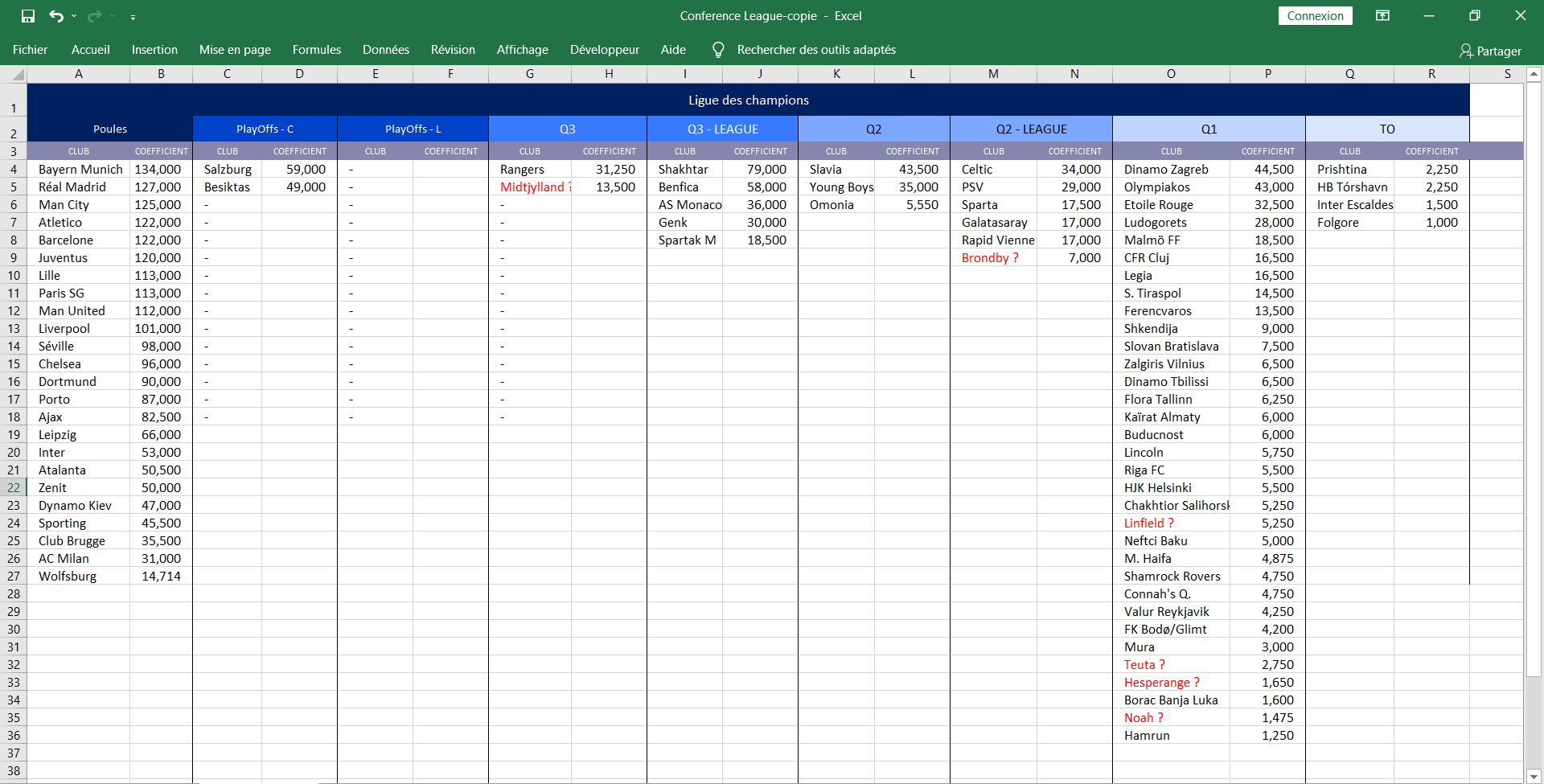Screen dimensions: 1544x784
Task: Open the Undo history dropdown arrow
Action: tap(74, 16)
